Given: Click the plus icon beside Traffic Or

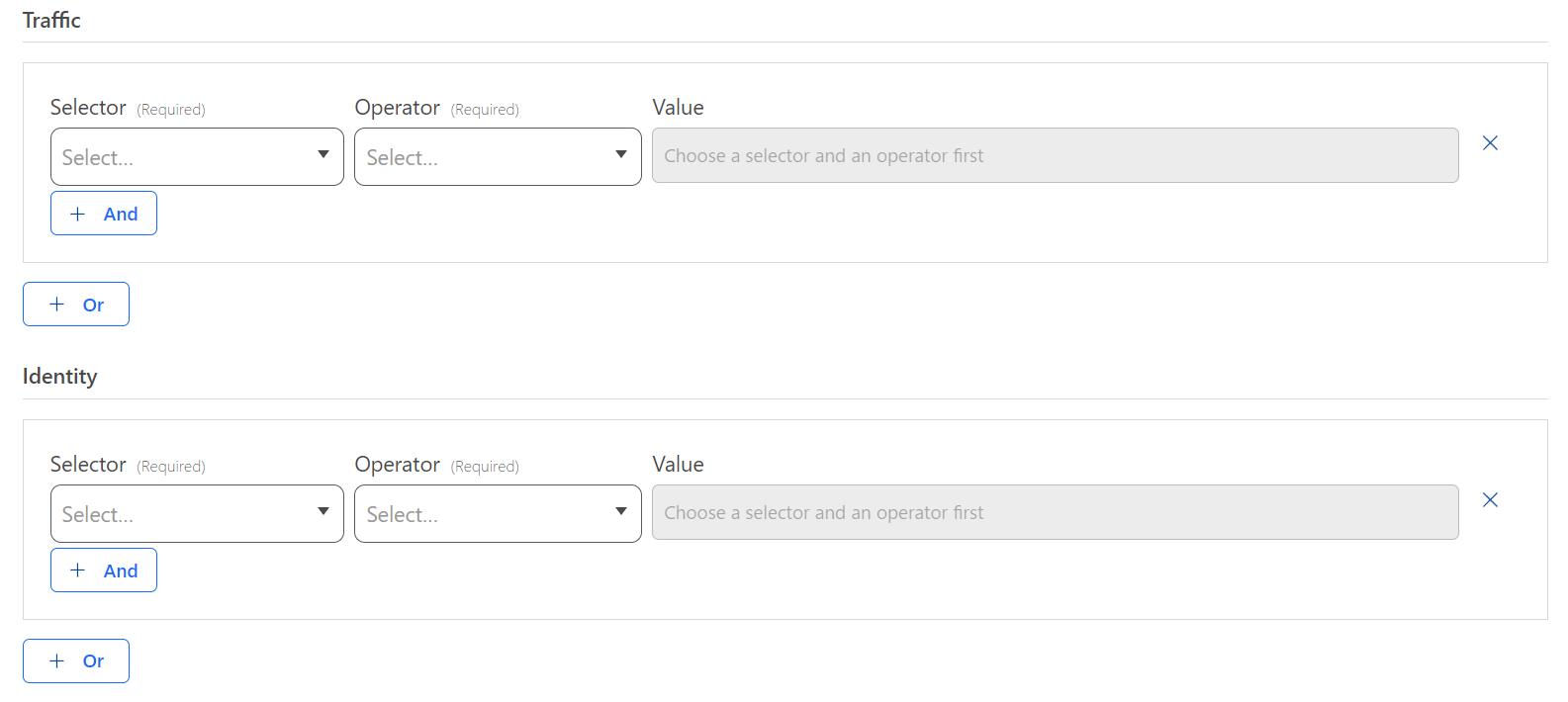Looking at the screenshot, I should pyautogui.click(x=57, y=305).
